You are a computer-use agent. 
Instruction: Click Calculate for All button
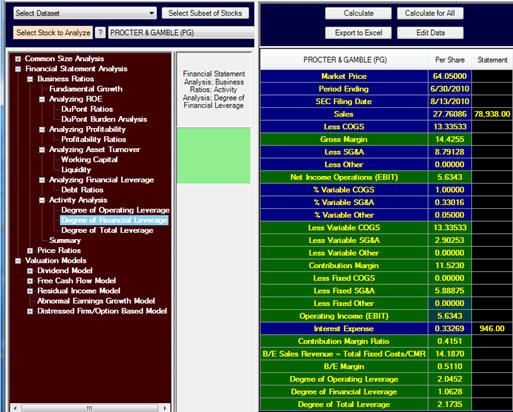(x=430, y=13)
